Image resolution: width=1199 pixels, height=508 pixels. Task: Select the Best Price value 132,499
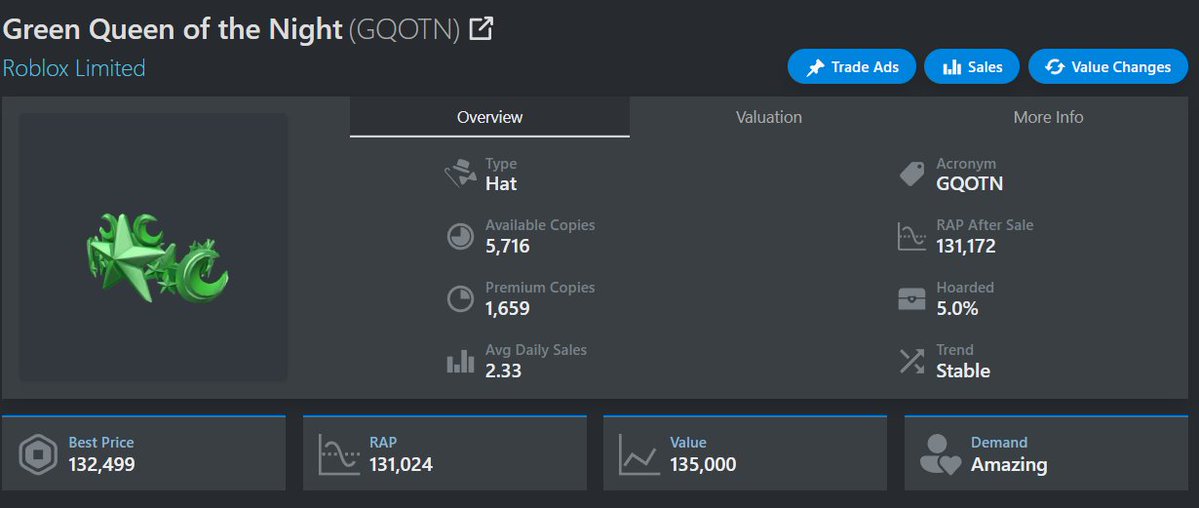click(102, 464)
